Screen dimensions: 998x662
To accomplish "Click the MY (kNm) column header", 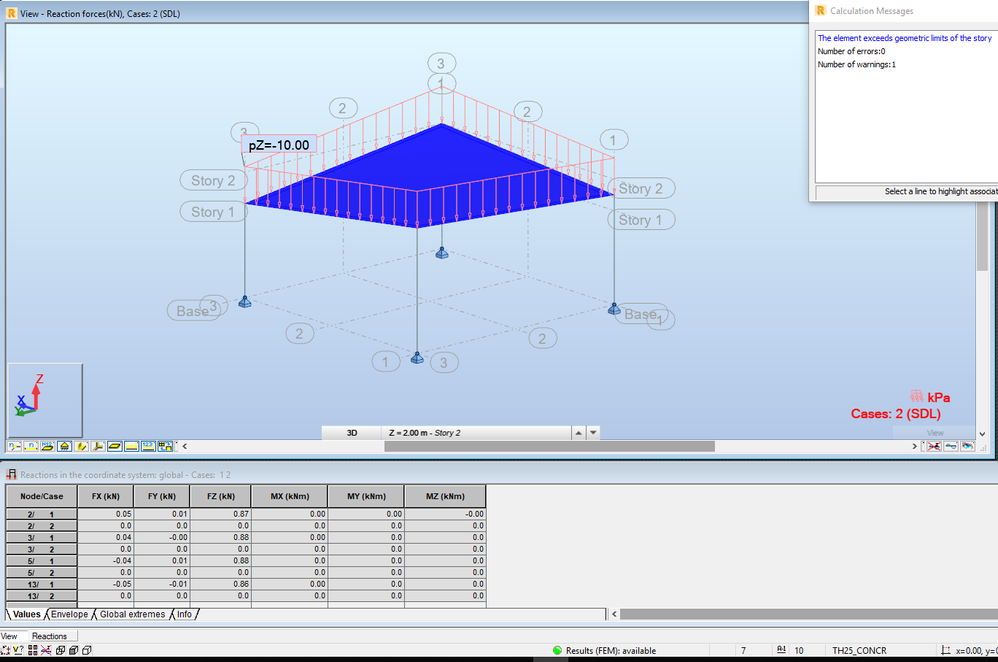I will (x=366, y=496).
